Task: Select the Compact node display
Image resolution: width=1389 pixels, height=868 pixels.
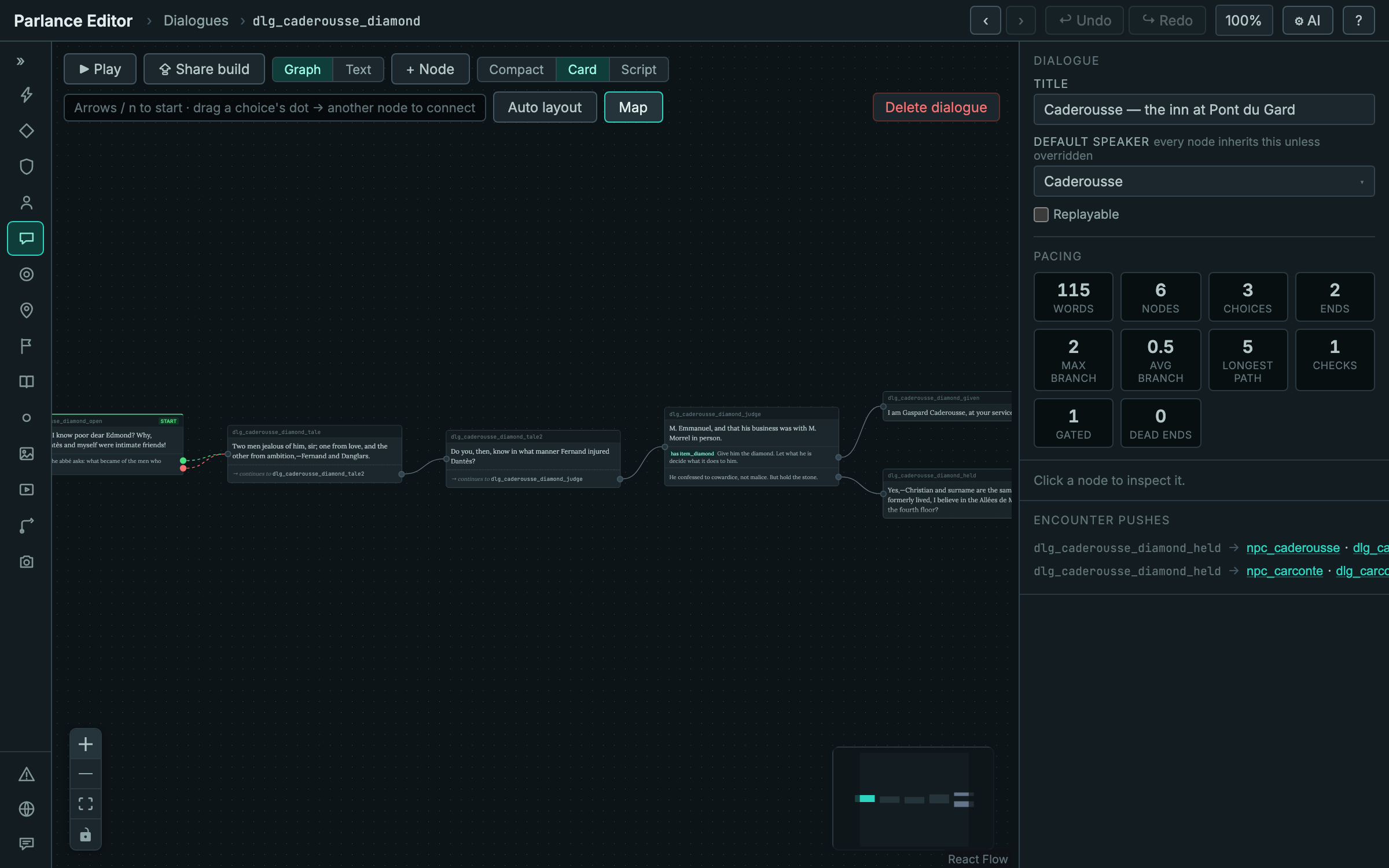Action: [516, 69]
